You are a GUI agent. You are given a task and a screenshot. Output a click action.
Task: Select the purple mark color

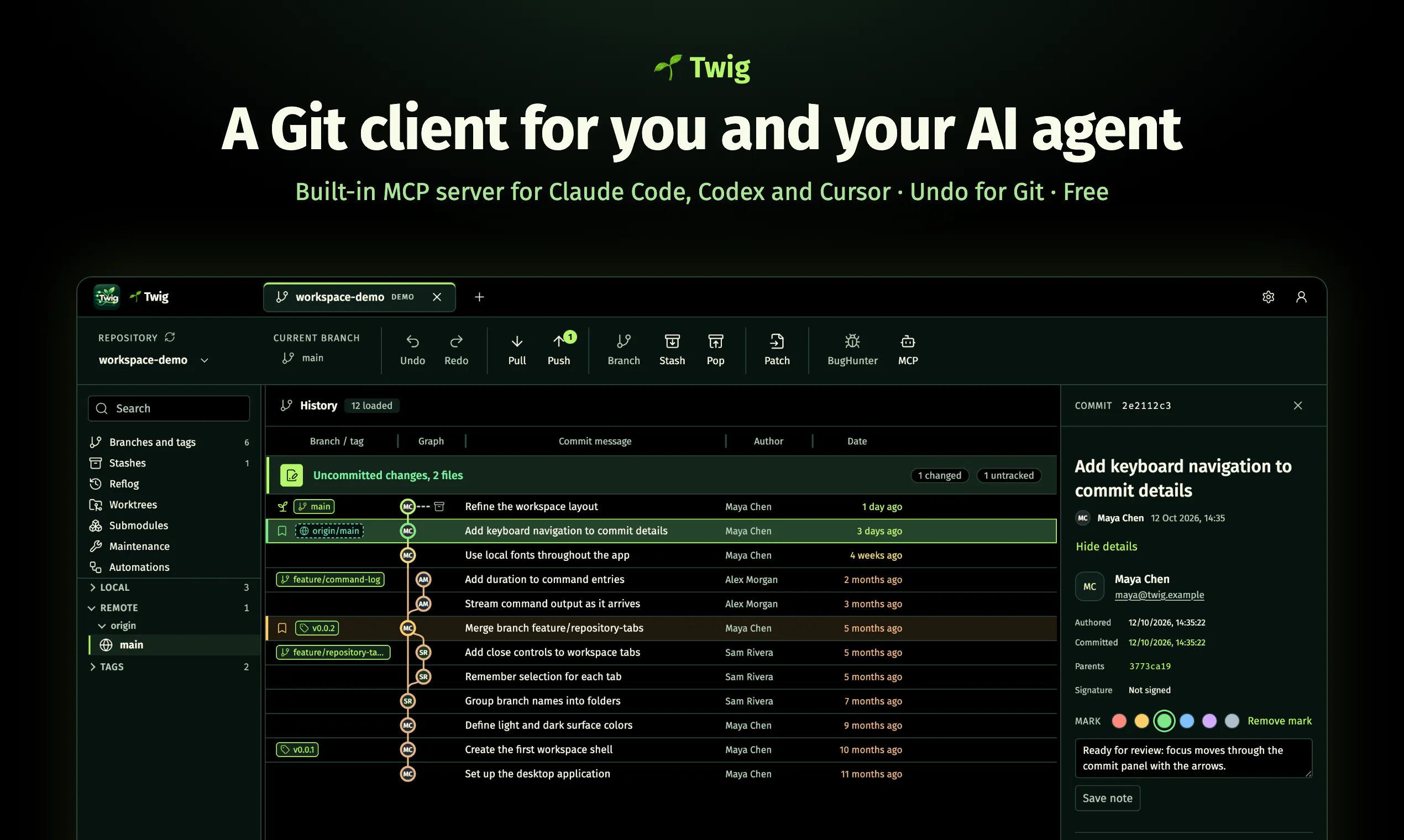[1209, 721]
